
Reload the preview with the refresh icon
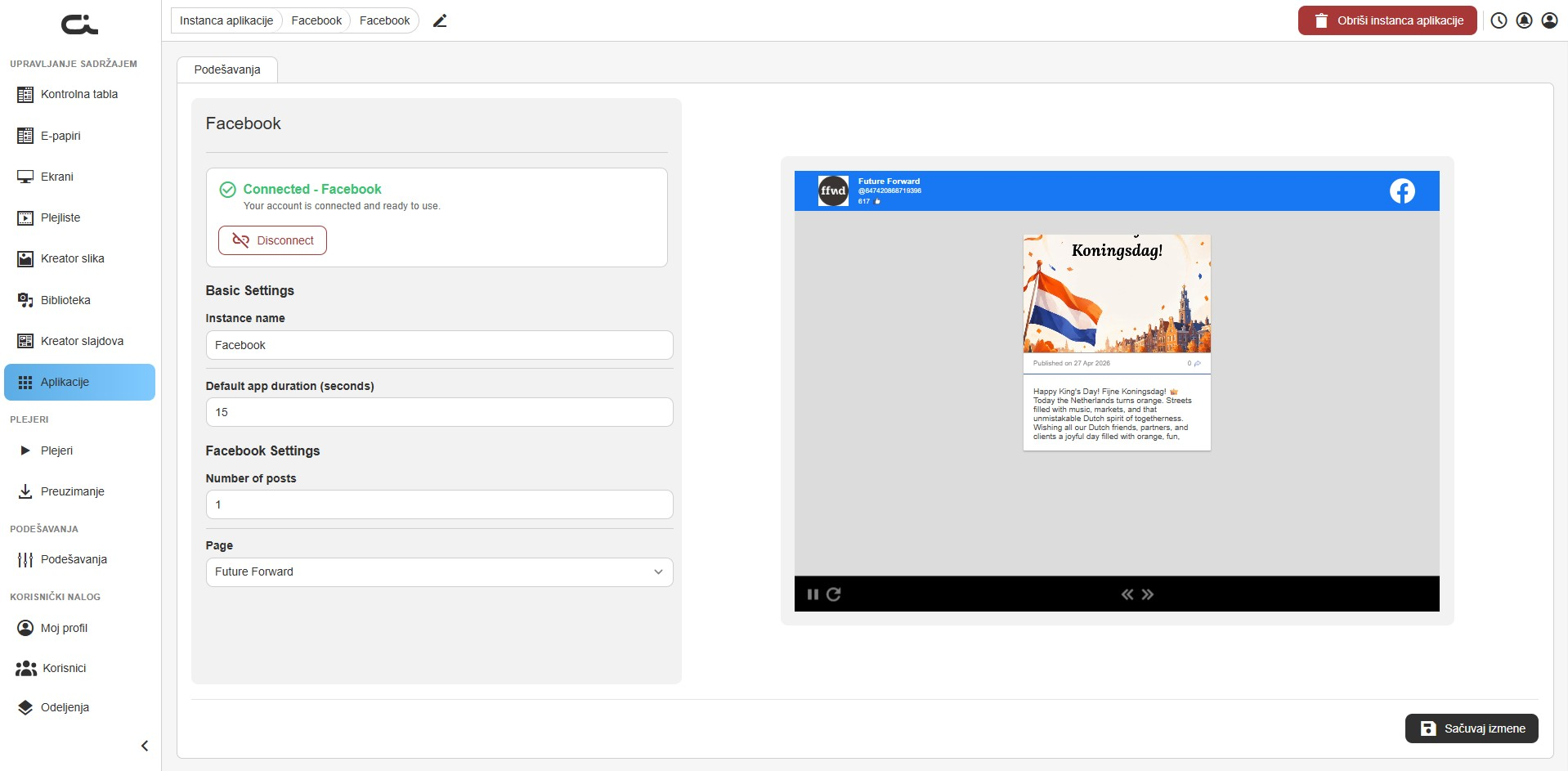[834, 594]
